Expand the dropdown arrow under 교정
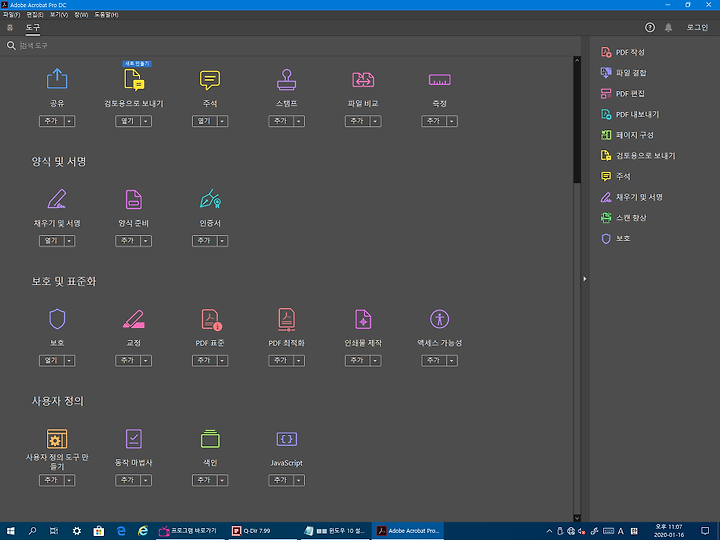Screen dimensions: 720x540 click(146, 360)
